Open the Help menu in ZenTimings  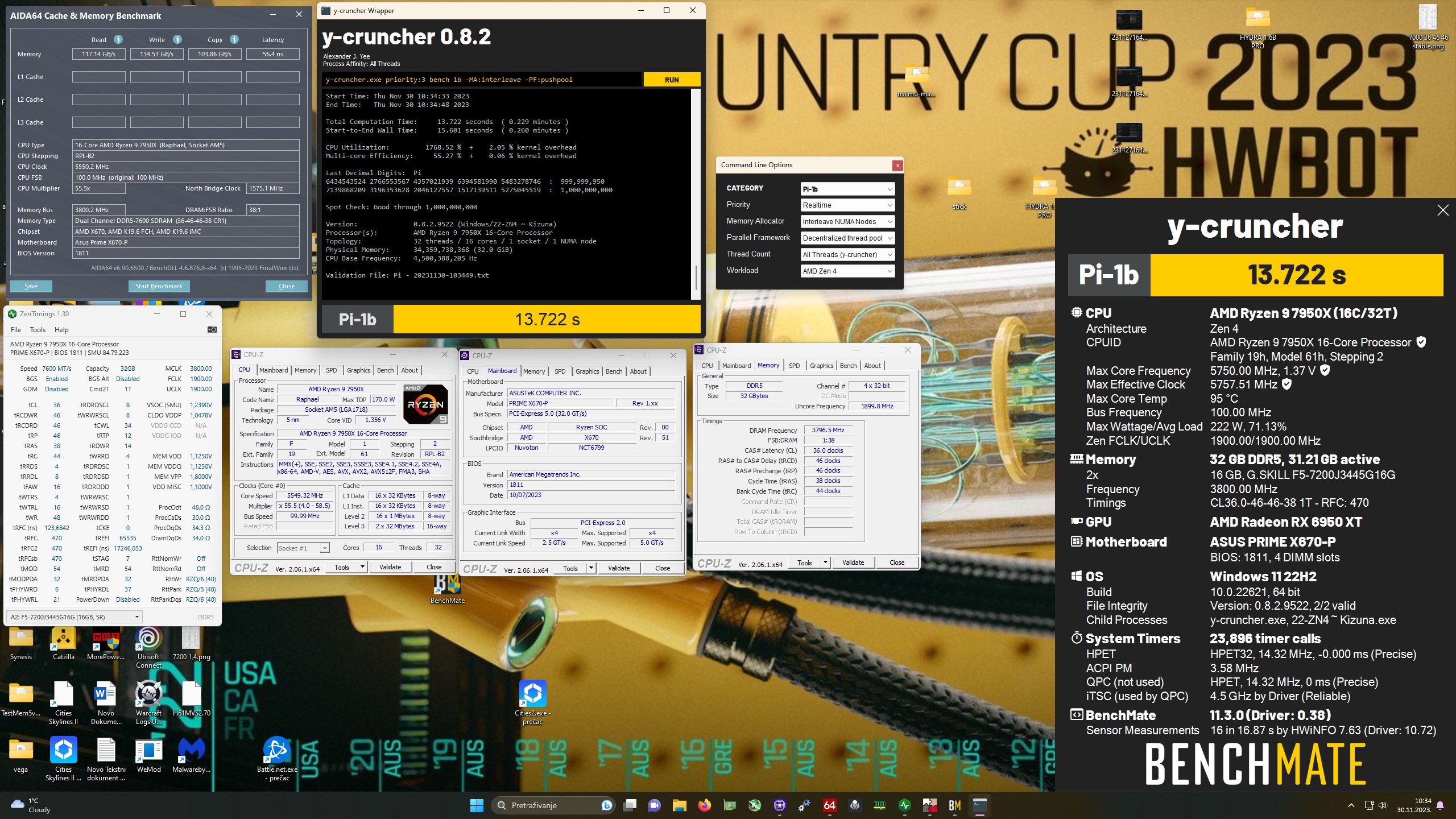point(61,330)
